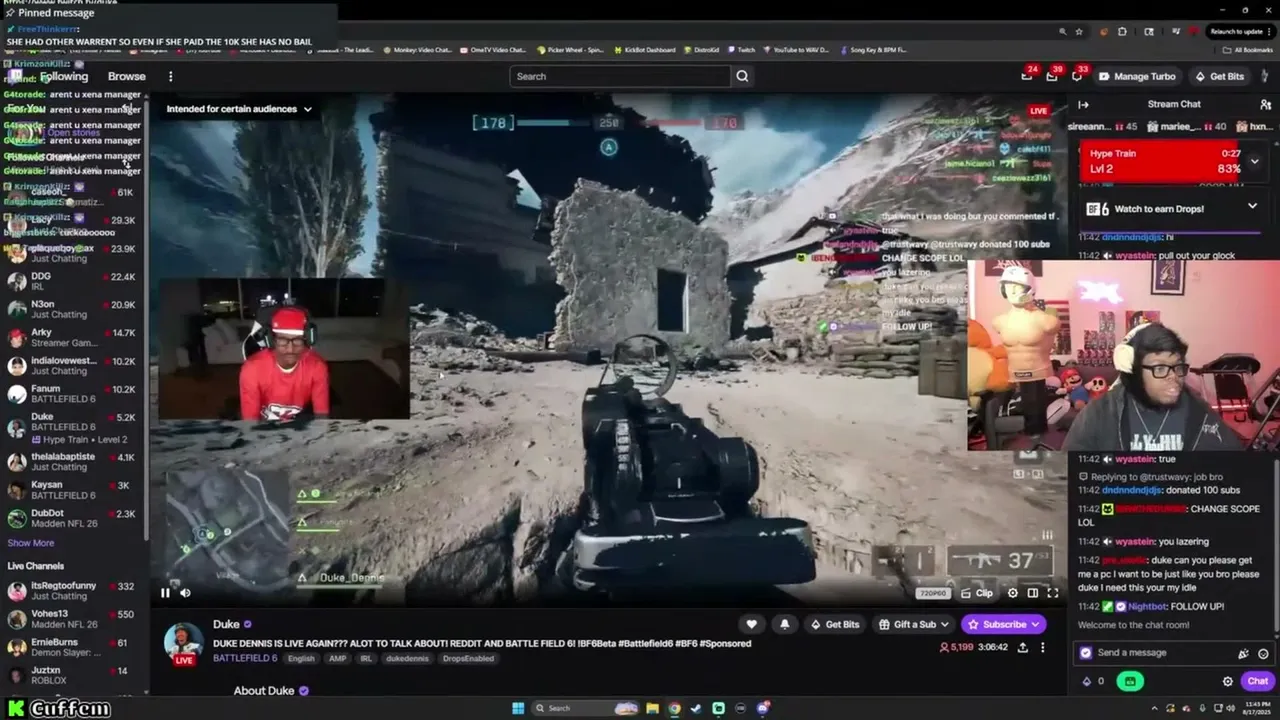The height and width of the screenshot is (720, 1280).
Task: Select the DropsEnabled tag
Action: pos(470,659)
